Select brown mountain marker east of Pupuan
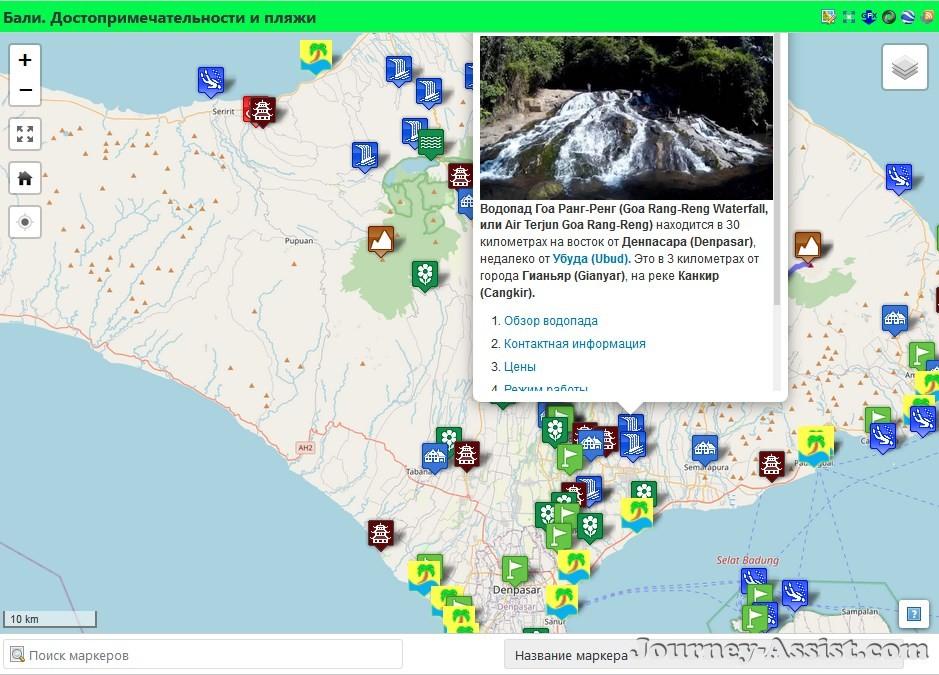The image size is (939, 675). (381, 241)
